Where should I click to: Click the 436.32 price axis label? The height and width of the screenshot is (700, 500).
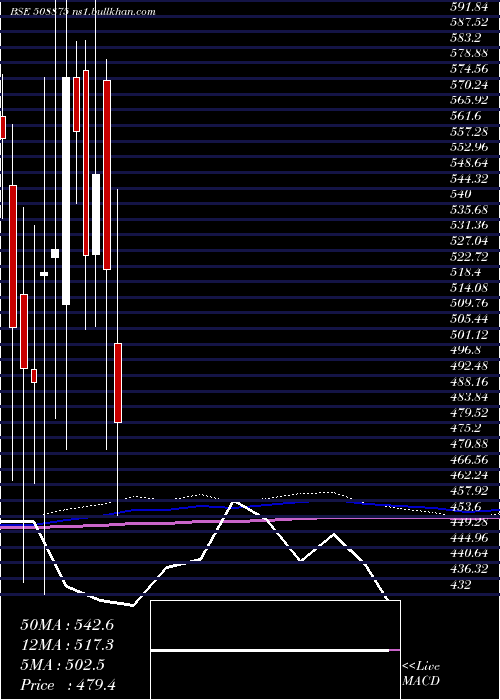click(470, 569)
